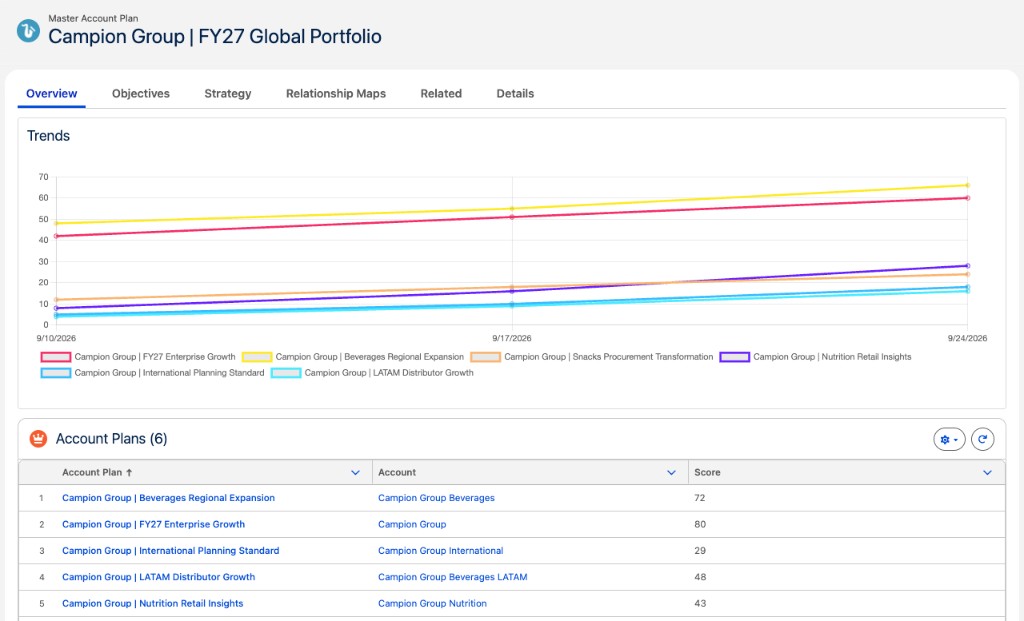Click the Score column header
This screenshot has height=621, width=1024.
tap(707, 472)
